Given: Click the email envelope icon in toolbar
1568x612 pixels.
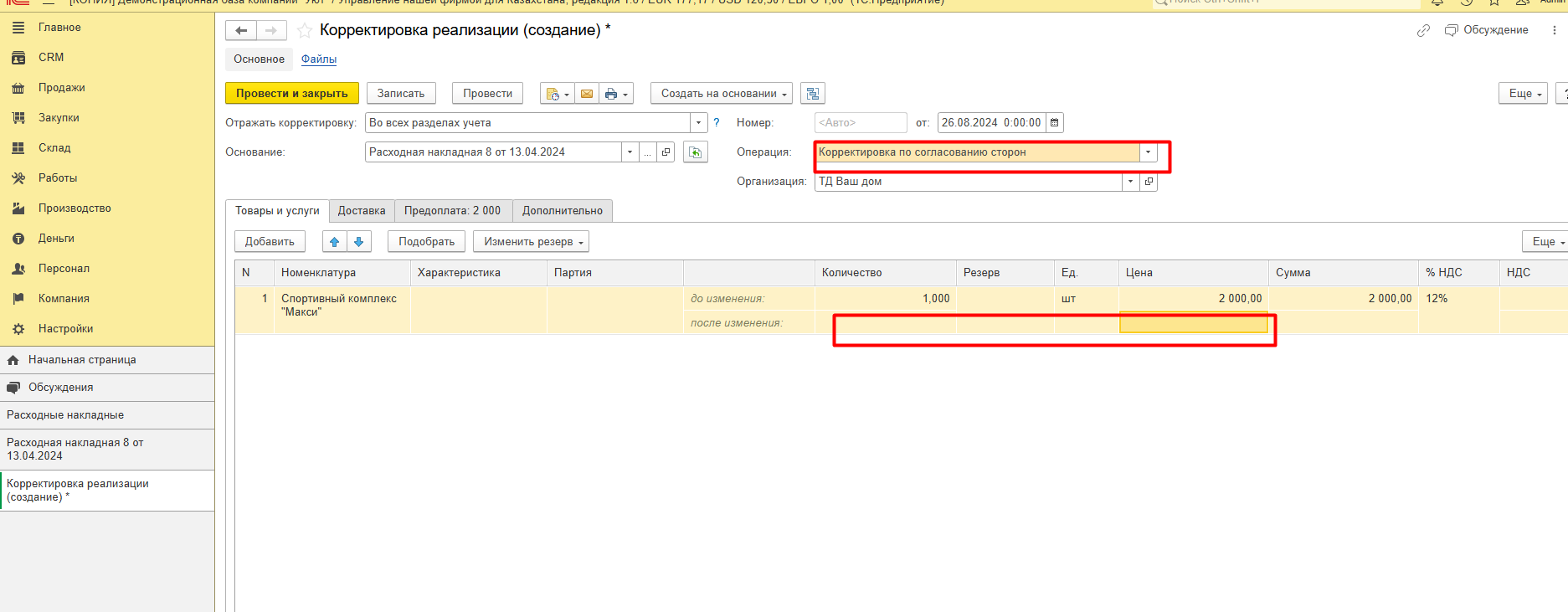Looking at the screenshot, I should [587, 94].
